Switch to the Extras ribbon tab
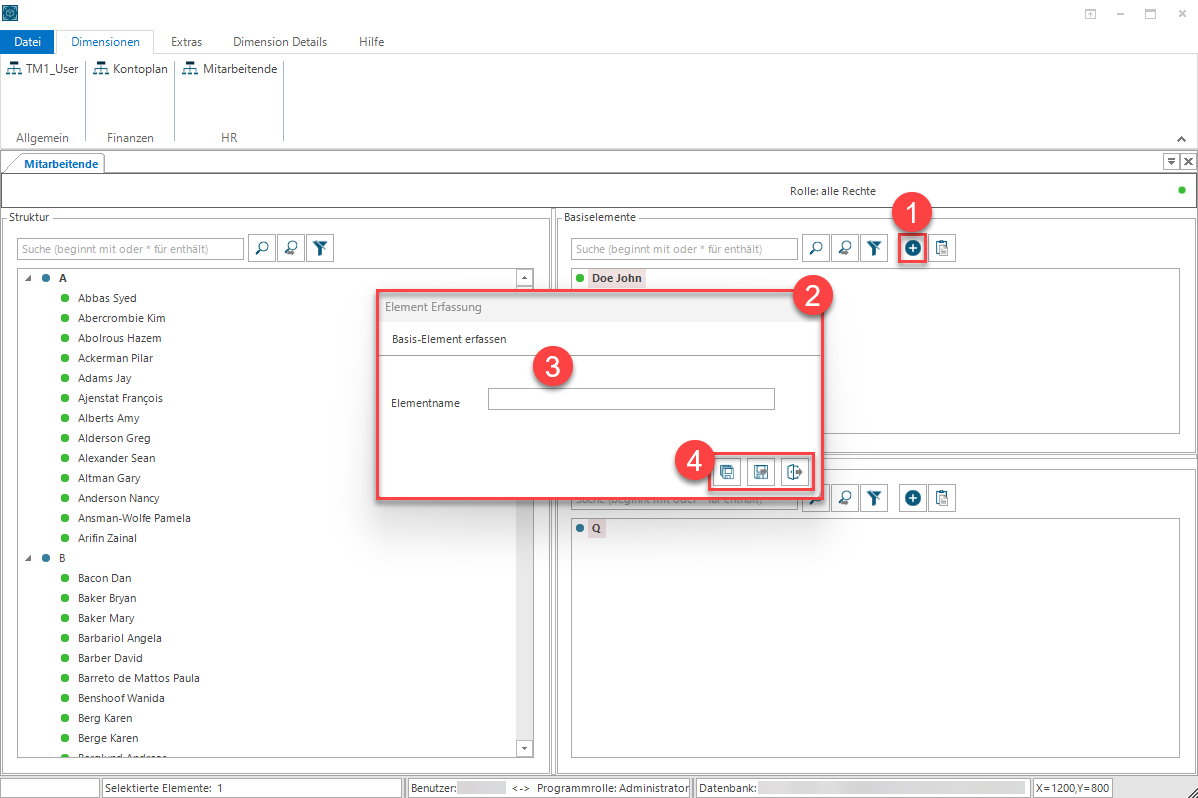 coord(186,42)
